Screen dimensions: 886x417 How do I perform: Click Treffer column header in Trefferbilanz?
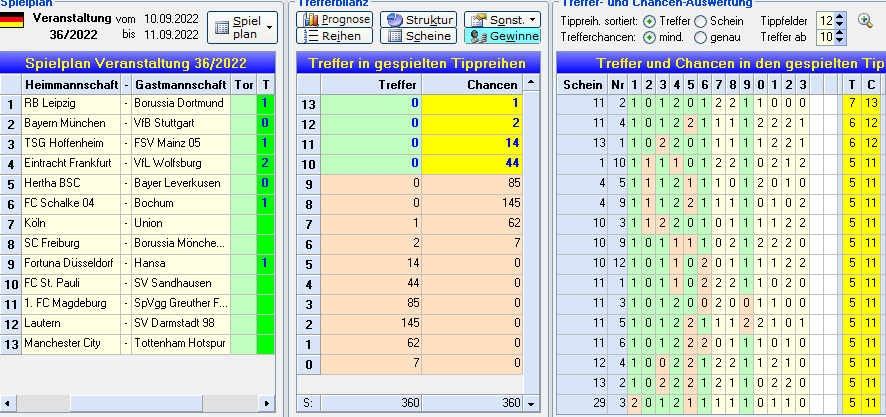(371, 85)
